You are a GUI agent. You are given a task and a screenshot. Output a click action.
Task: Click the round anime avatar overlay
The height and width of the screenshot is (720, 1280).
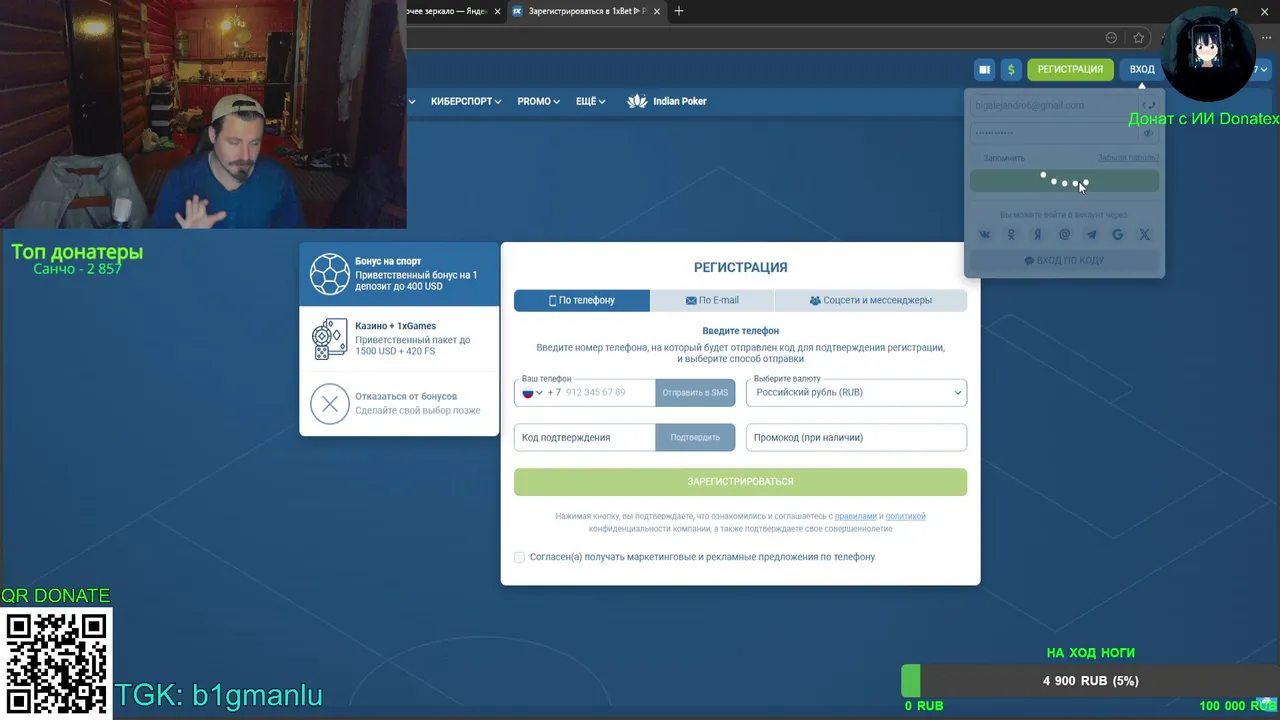coord(1208,52)
